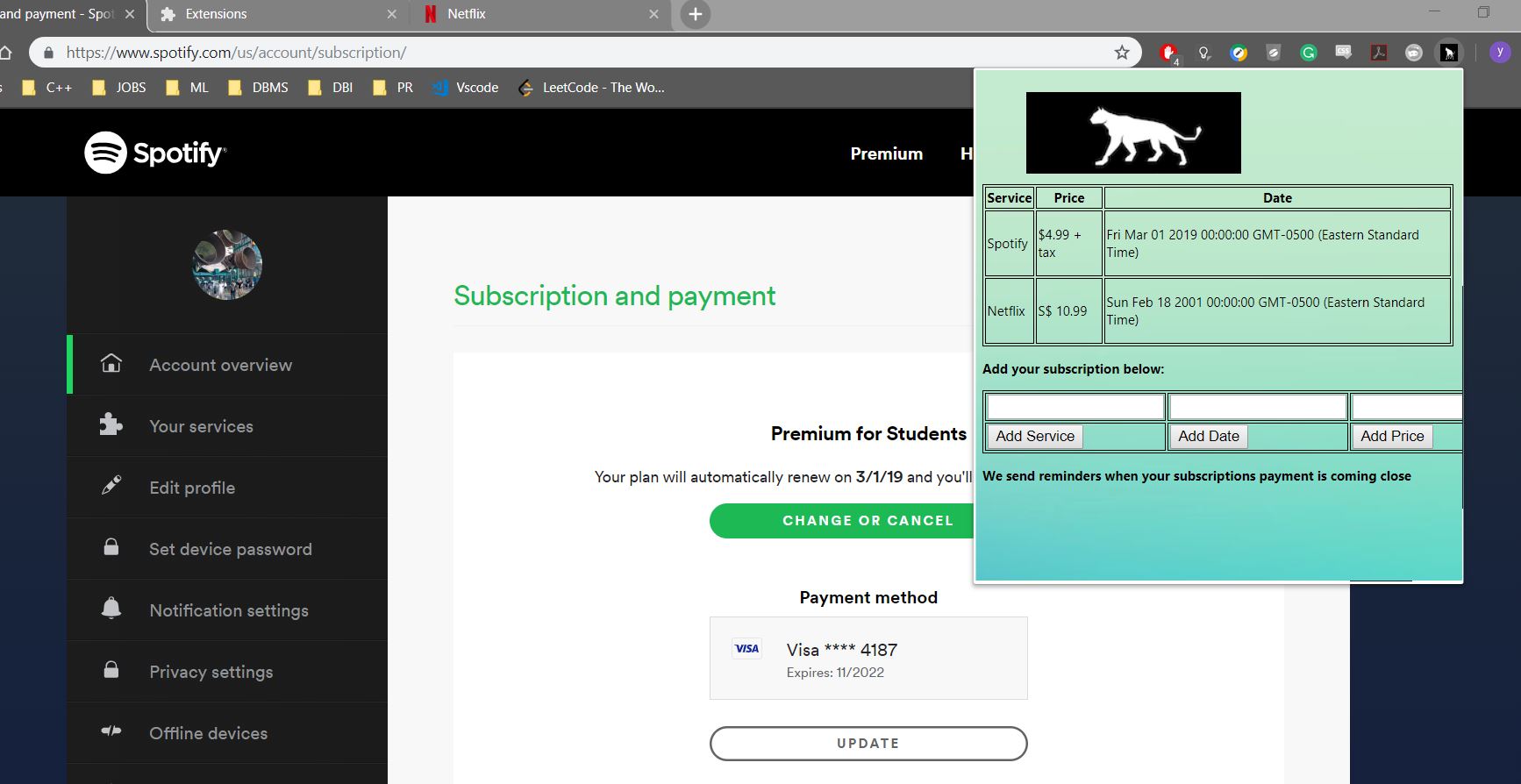Viewport: 1521px width, 784px height.
Task: Open Your services in sidebar
Action: click(227, 426)
